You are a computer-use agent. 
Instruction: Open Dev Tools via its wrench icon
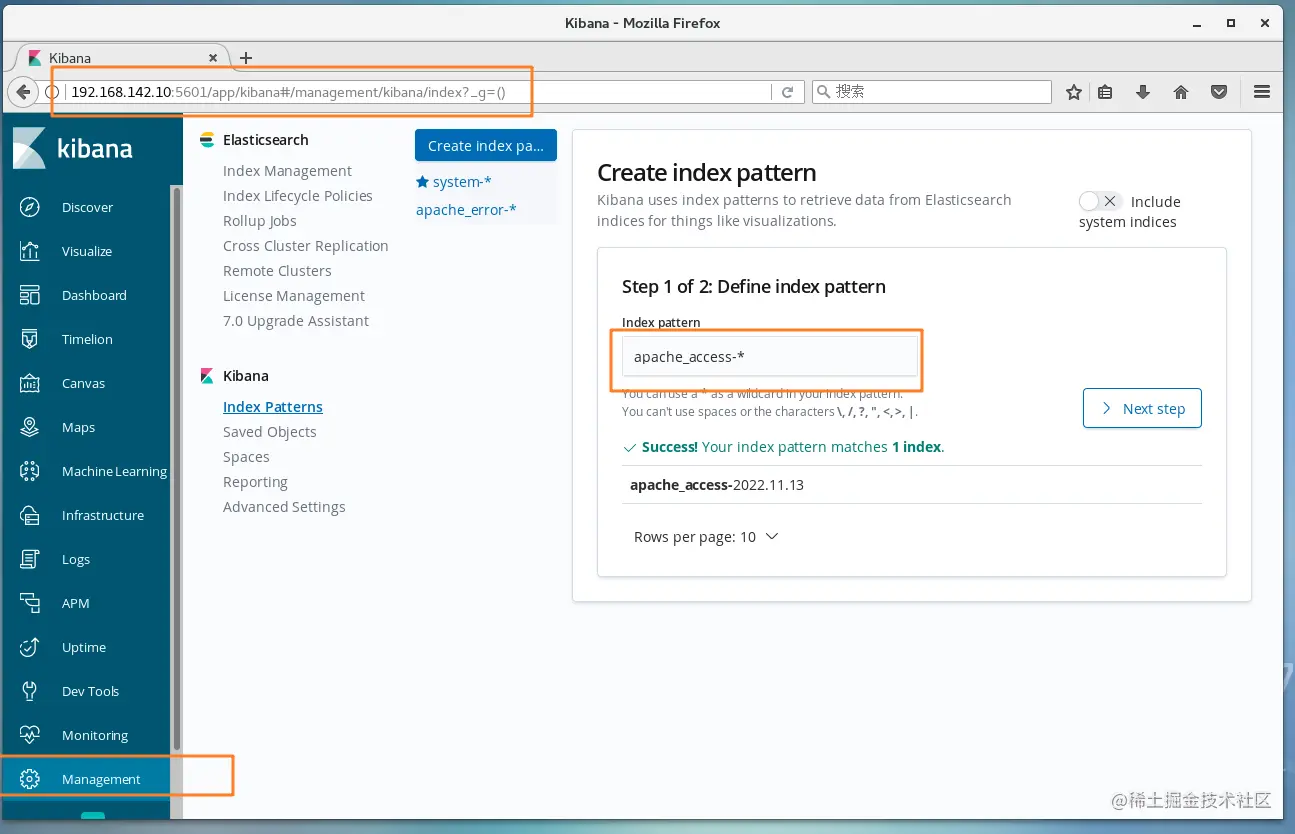(30, 691)
